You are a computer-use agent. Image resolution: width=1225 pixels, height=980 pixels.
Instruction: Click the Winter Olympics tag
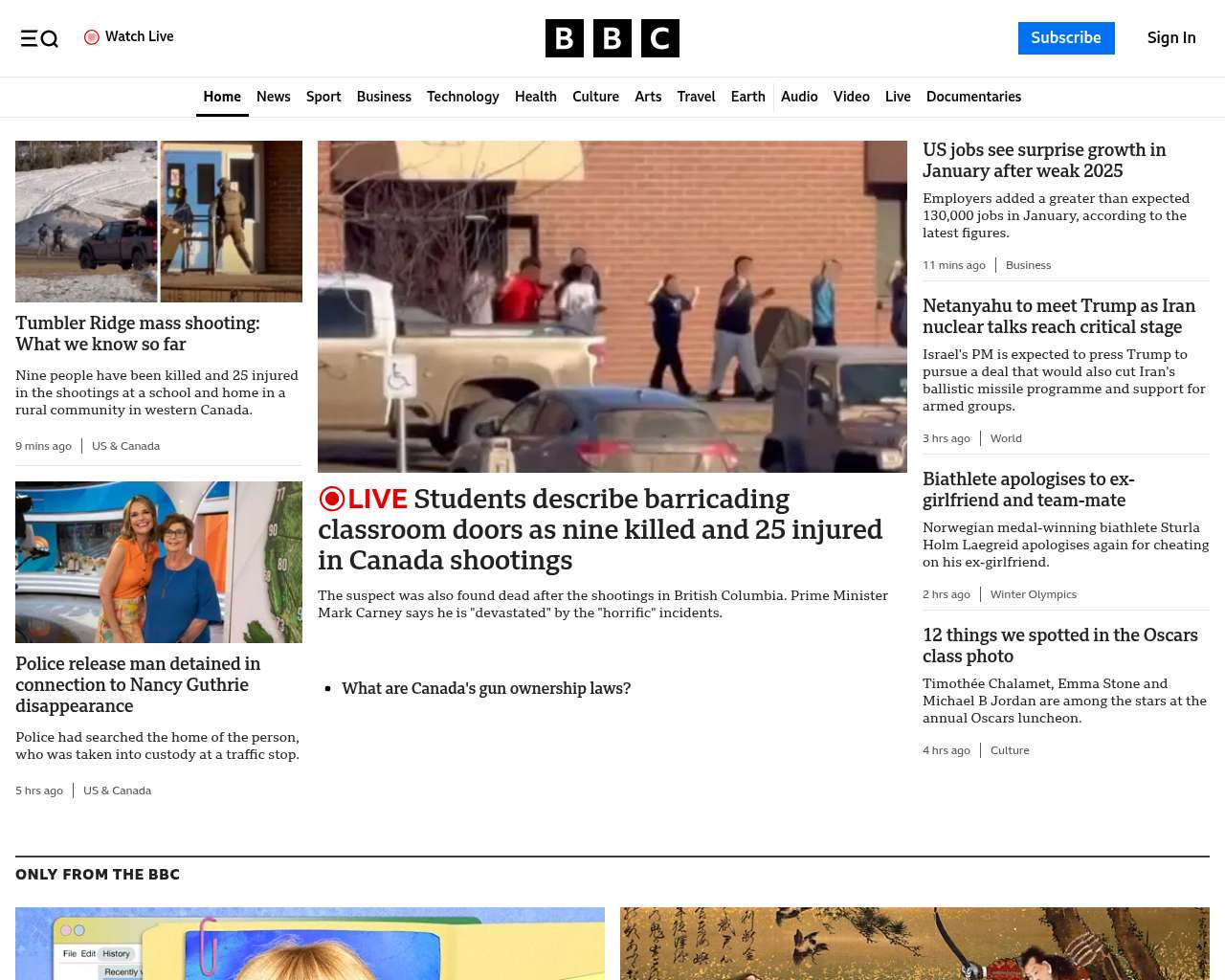(x=1034, y=594)
